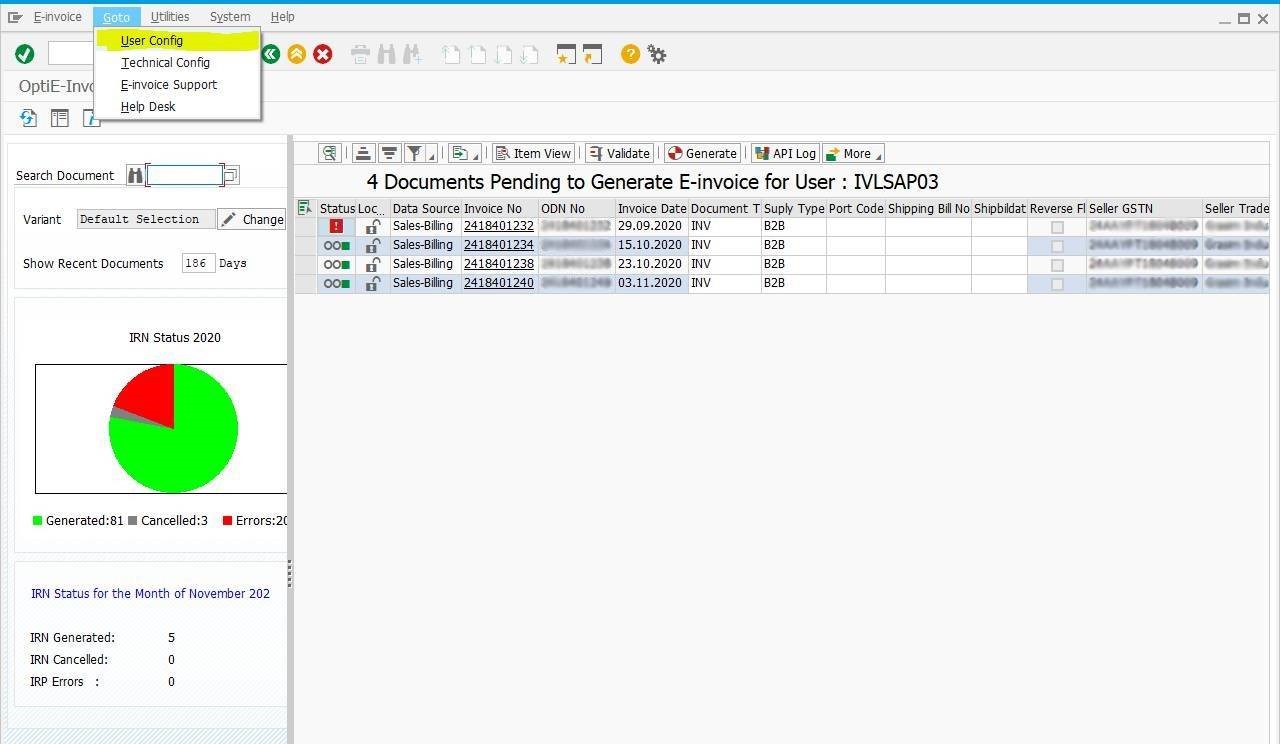The height and width of the screenshot is (744, 1280).
Task: Click the Sort Descending icon
Action: tap(389, 153)
